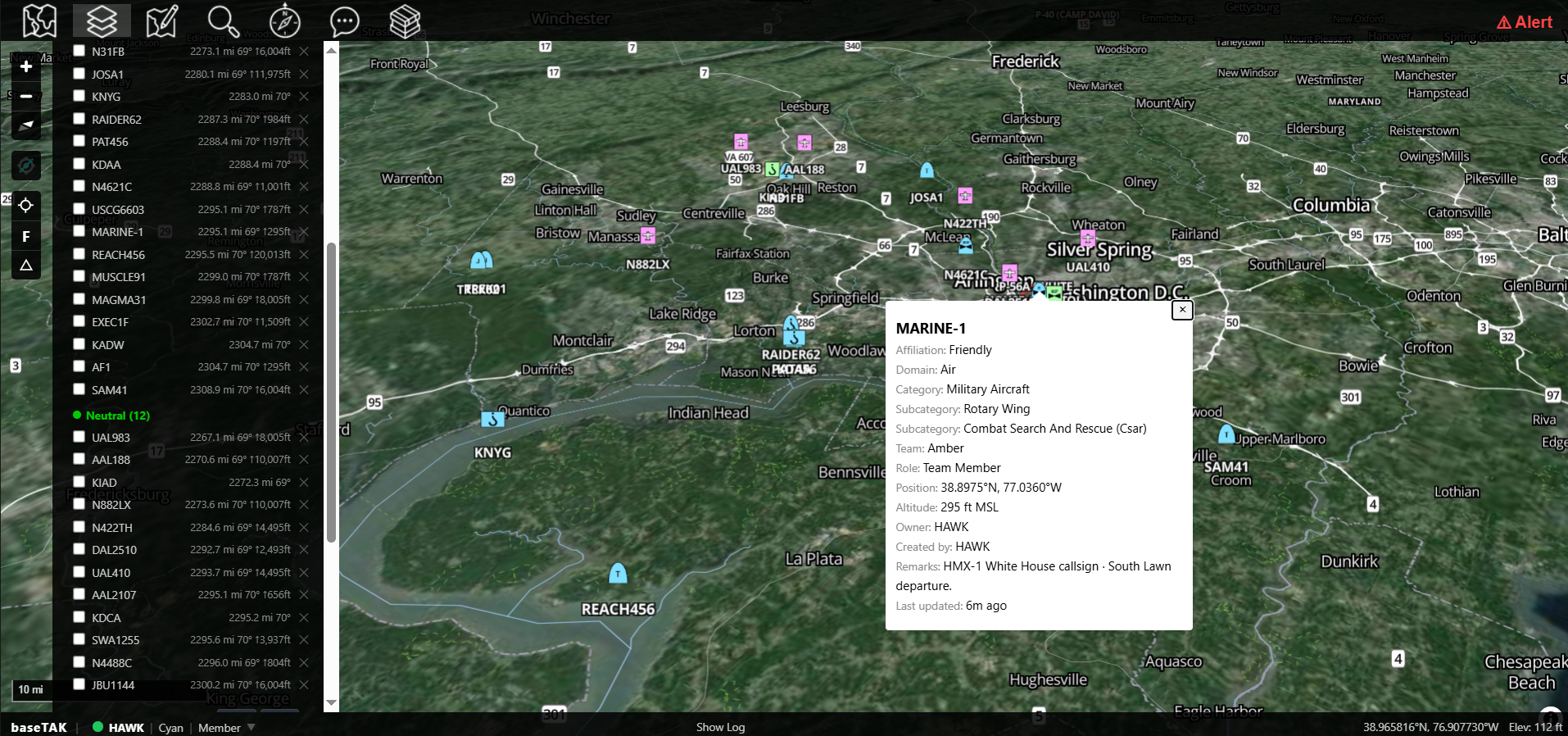Screen dimensions: 1568x736
Task: Reset north with triangle button
Action: click(26, 266)
